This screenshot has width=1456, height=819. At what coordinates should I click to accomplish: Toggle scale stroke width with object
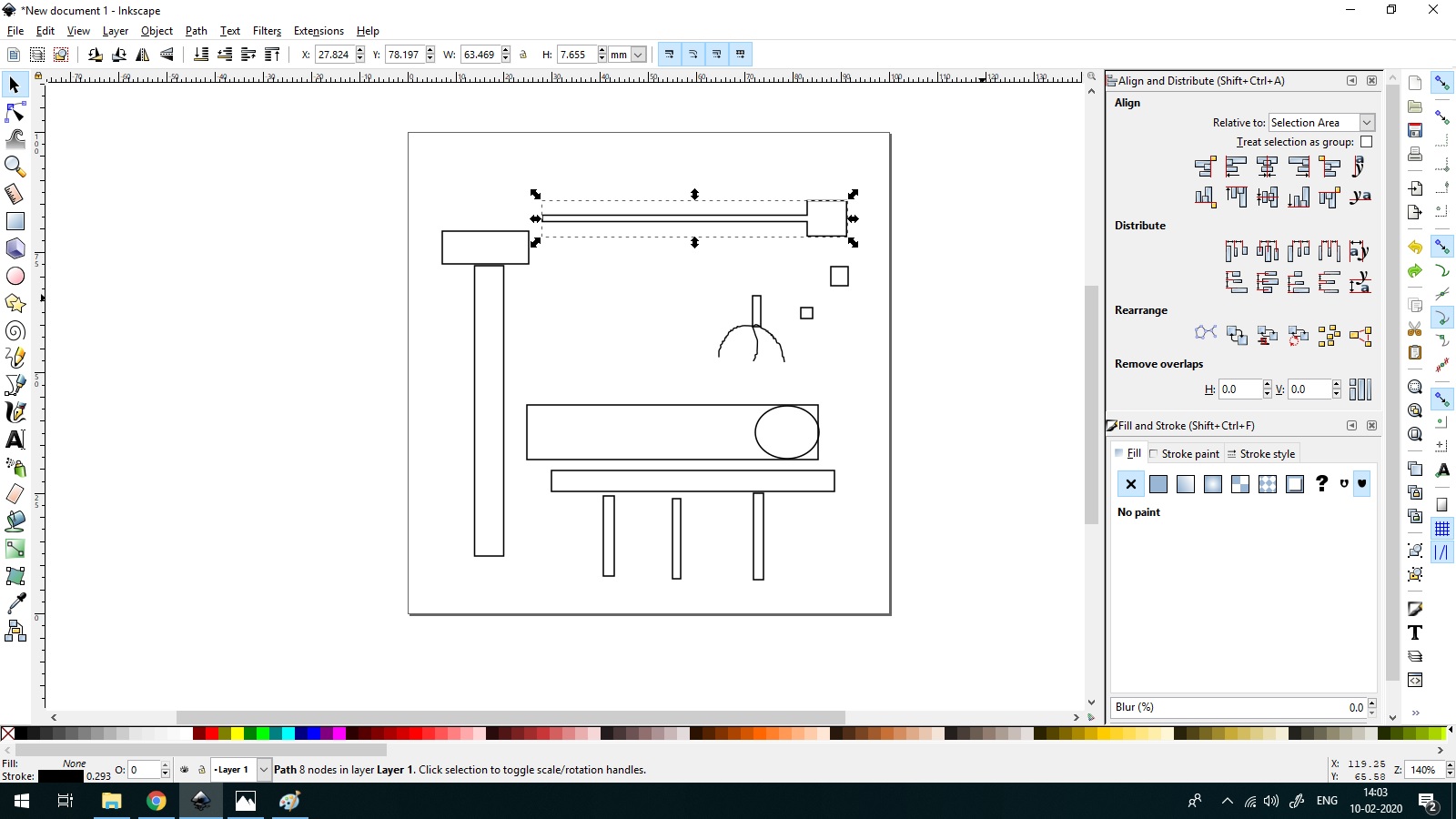point(669,55)
